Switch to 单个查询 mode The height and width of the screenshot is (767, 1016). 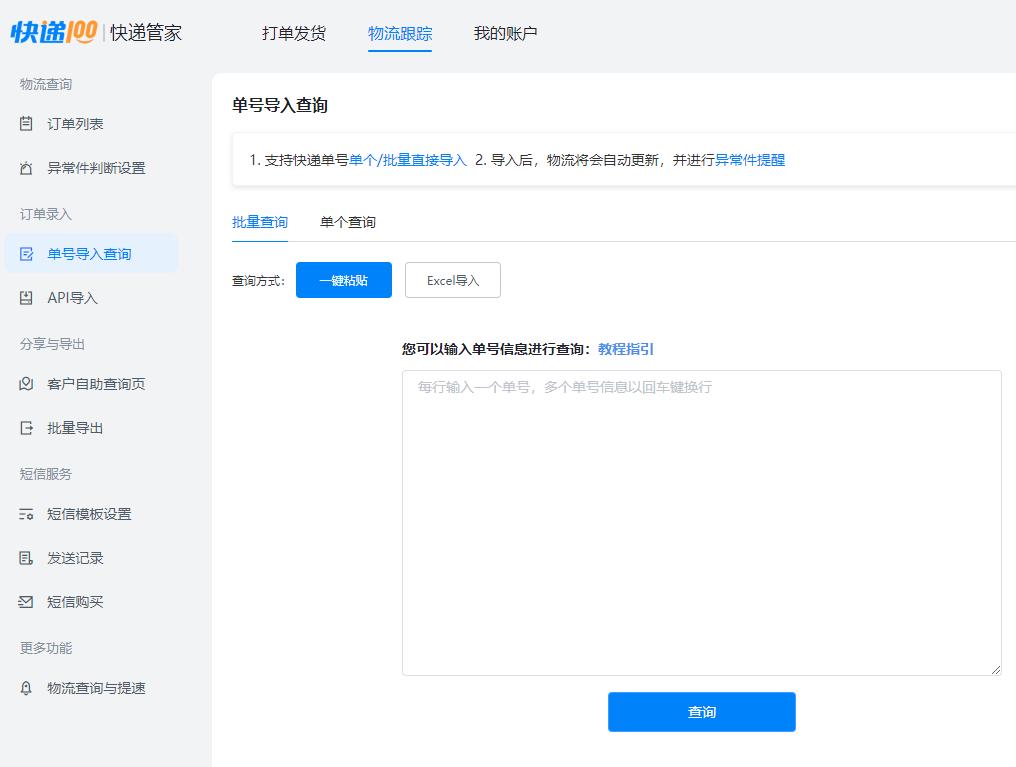(x=347, y=222)
